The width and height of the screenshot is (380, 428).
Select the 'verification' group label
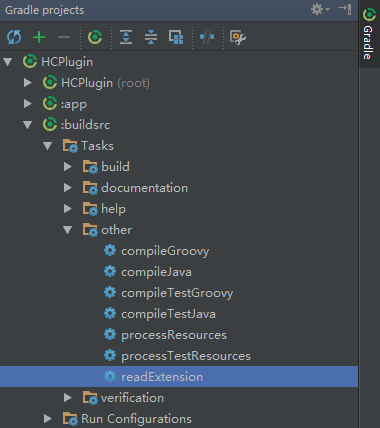point(132,397)
